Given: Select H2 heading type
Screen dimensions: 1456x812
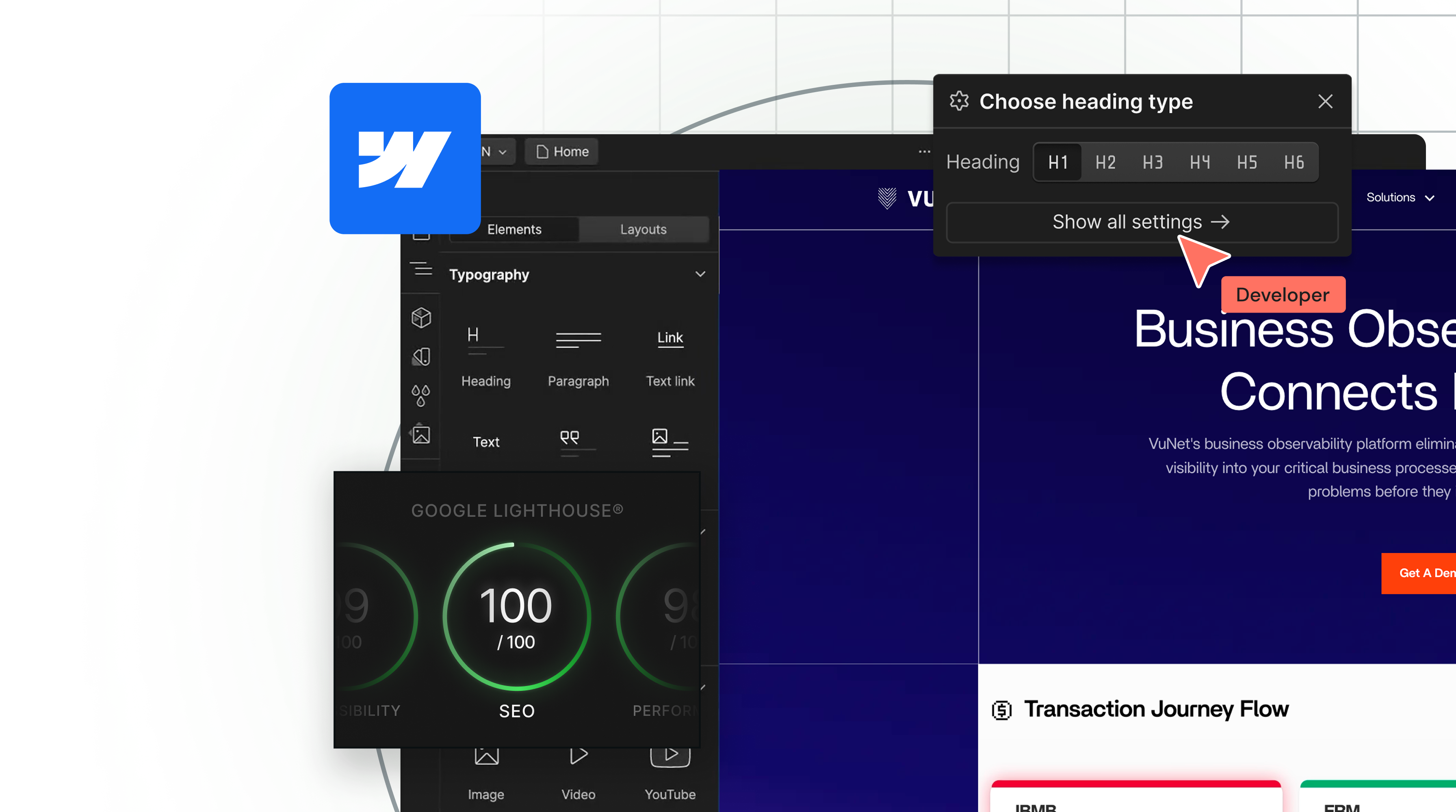Looking at the screenshot, I should [1105, 163].
